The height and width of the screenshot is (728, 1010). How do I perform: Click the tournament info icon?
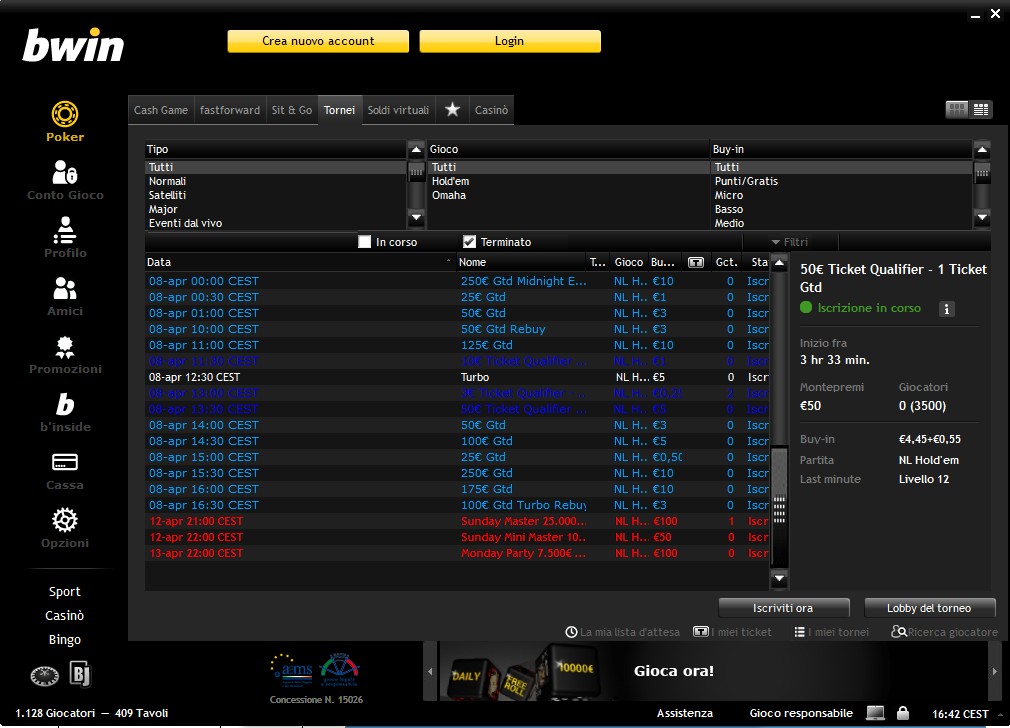(946, 309)
